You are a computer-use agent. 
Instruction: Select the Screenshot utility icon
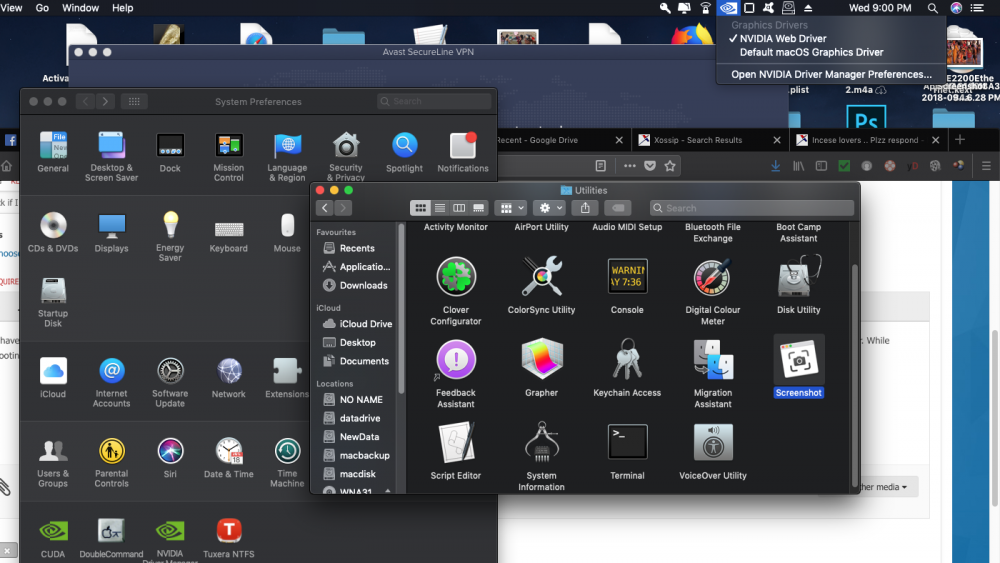pos(798,360)
